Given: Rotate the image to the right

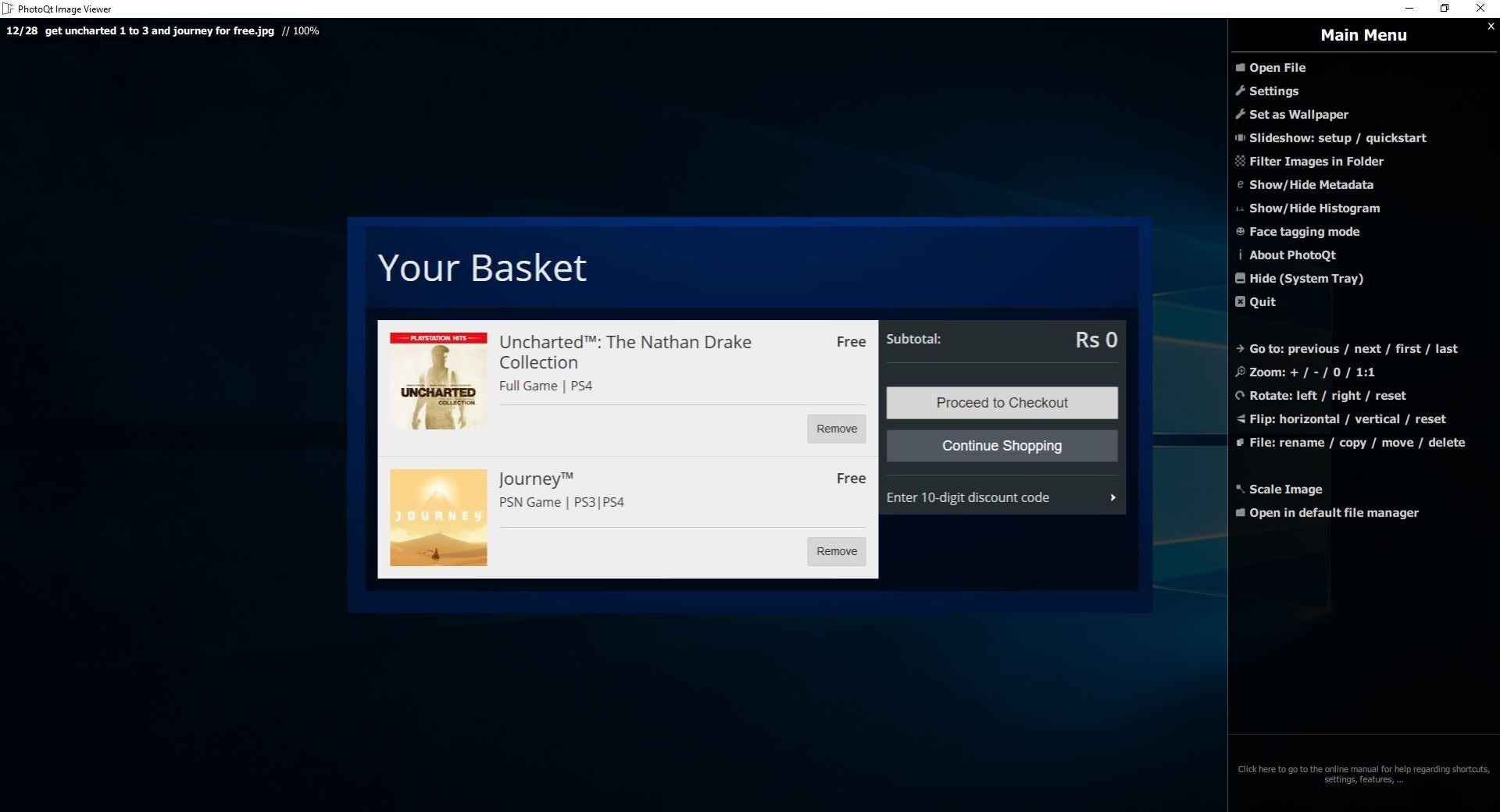Looking at the screenshot, I should point(1345,396).
